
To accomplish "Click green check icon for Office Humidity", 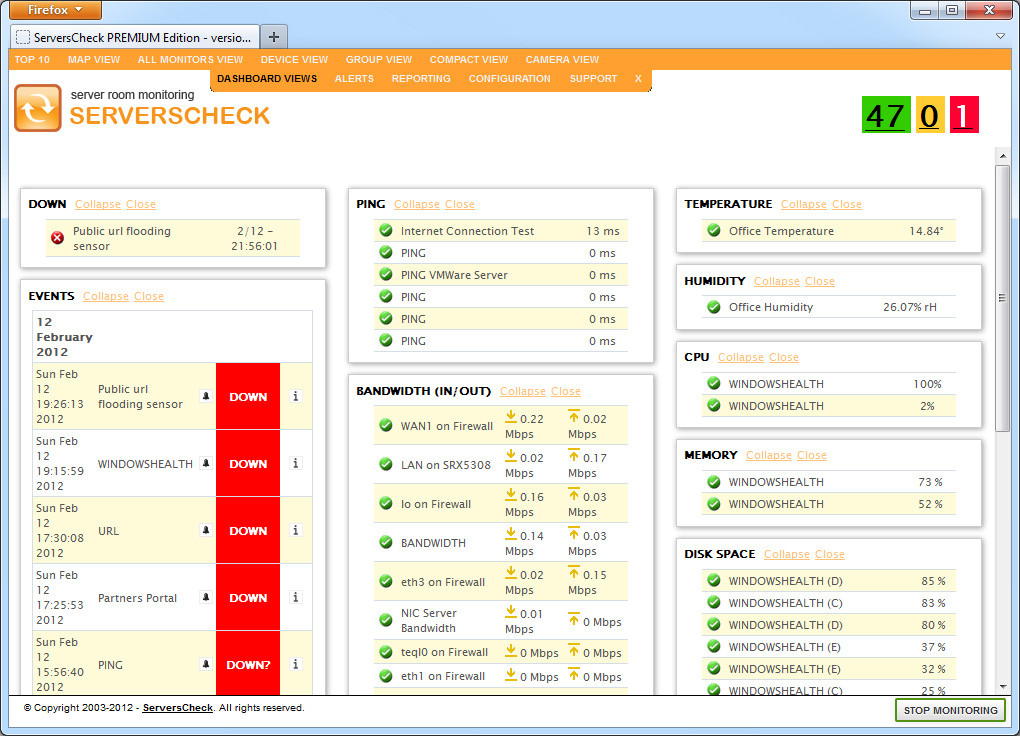I will [714, 307].
